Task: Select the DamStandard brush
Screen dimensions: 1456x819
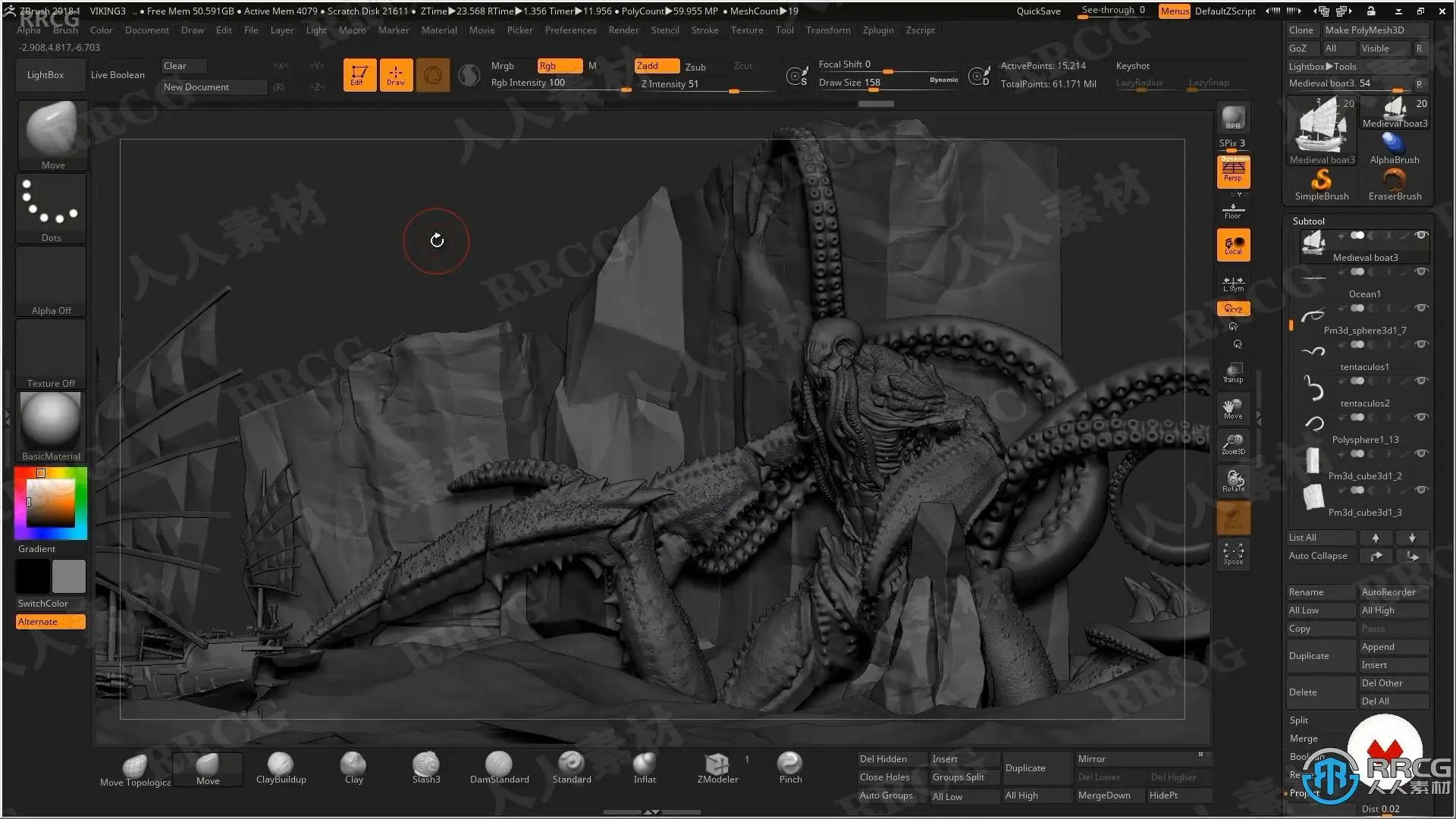Action: click(x=499, y=769)
